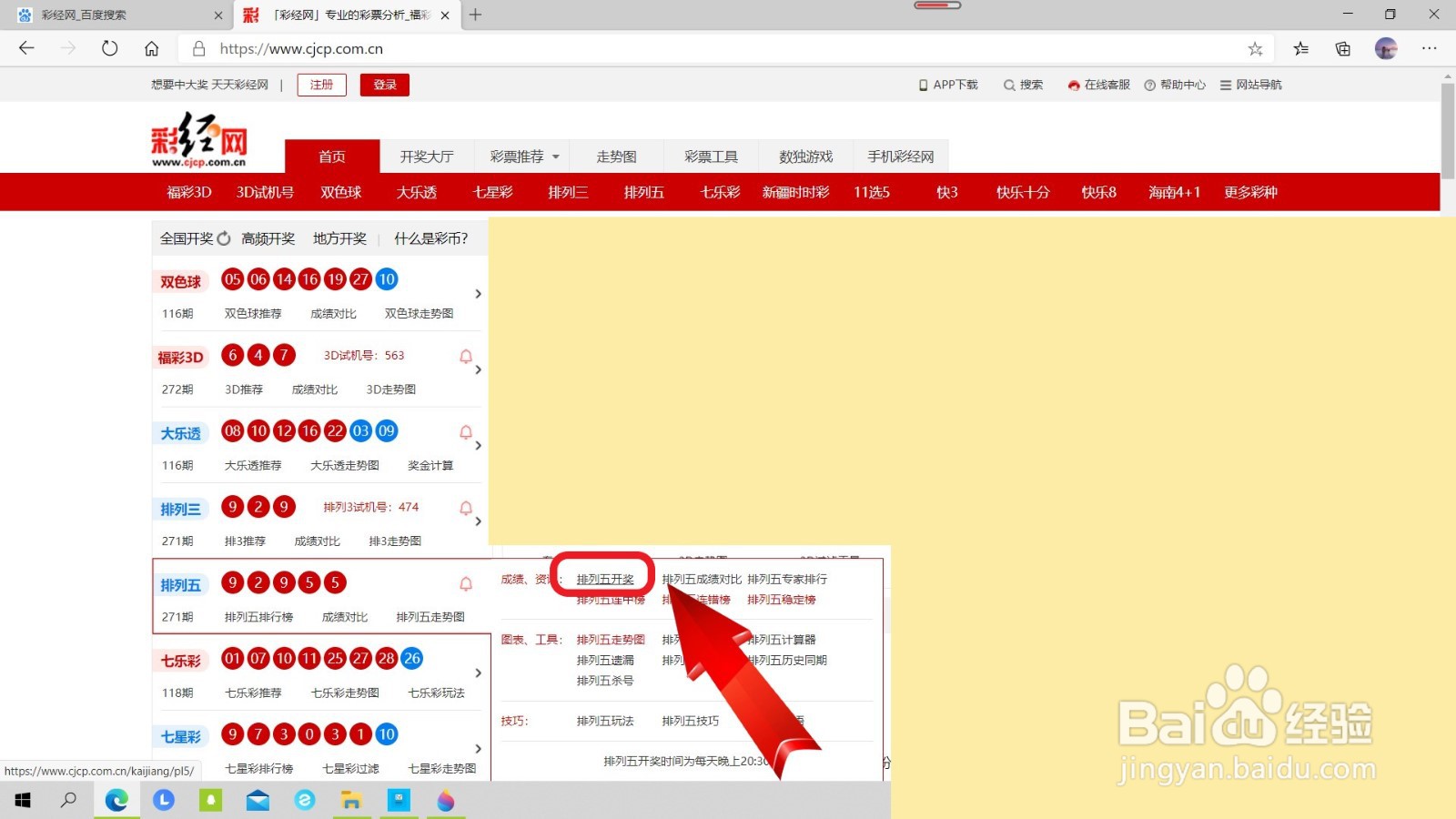Screen dimensions: 1456x819
Task: Open the 手机彩经网 tab
Action: pyautogui.click(x=901, y=157)
